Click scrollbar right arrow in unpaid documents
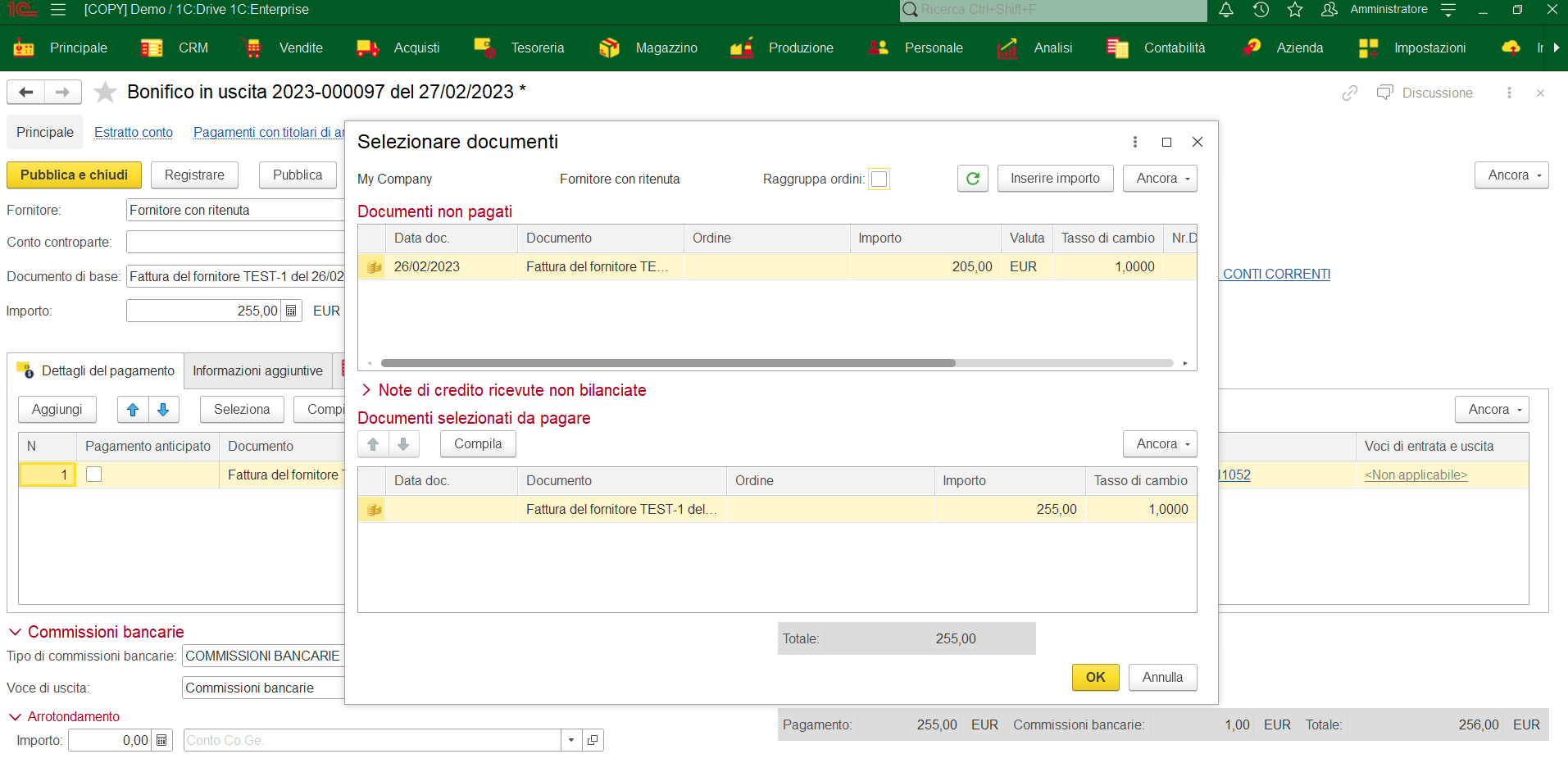1568x763 pixels. tap(1185, 363)
